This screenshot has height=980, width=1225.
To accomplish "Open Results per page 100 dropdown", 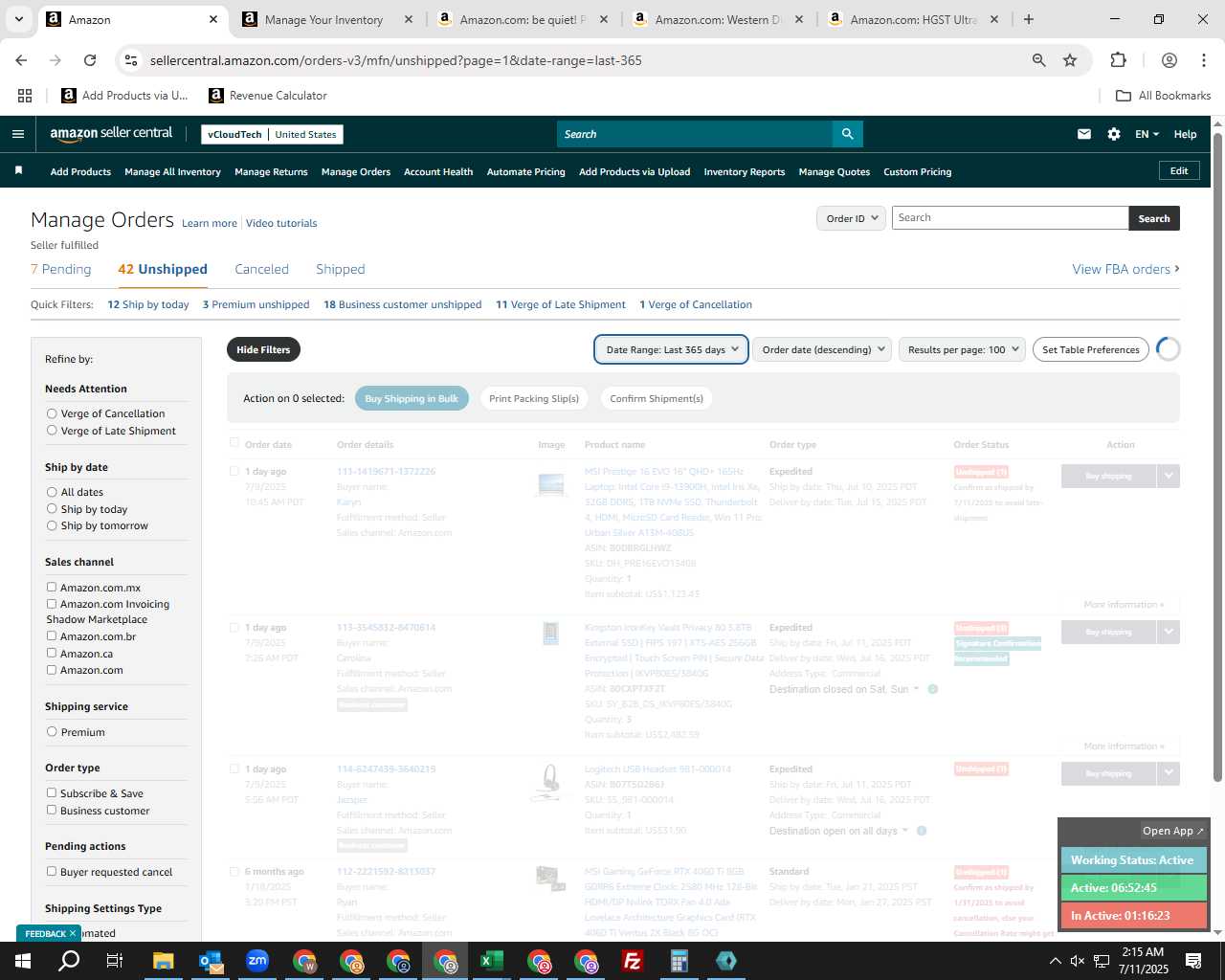I will coord(962,349).
